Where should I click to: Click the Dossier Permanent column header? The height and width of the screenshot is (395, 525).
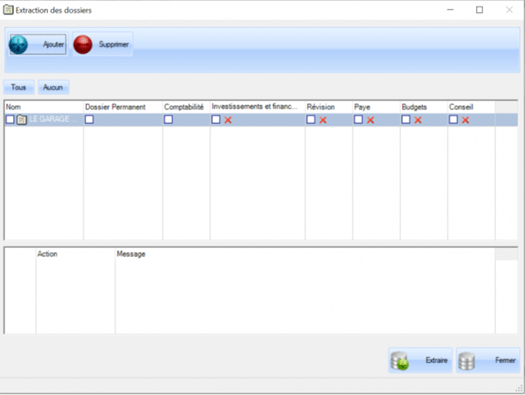(x=123, y=107)
